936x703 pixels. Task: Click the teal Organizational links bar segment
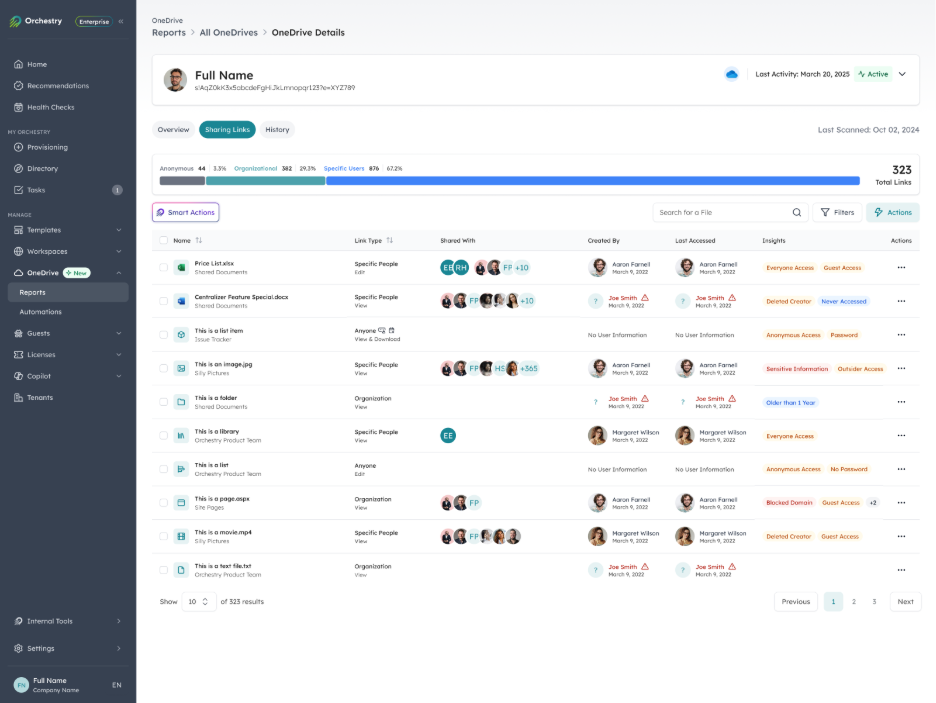coord(266,181)
